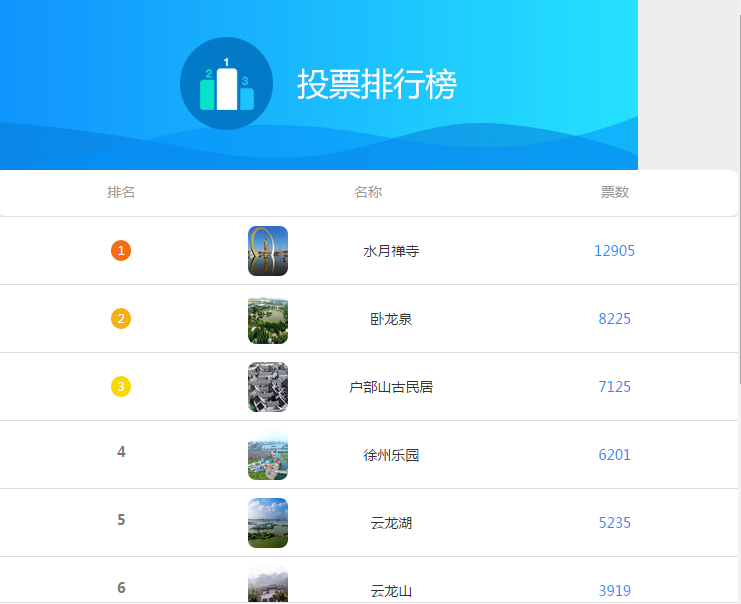Click the 排名 column header
Viewport: 741px width, 604px height.
pos(121,192)
